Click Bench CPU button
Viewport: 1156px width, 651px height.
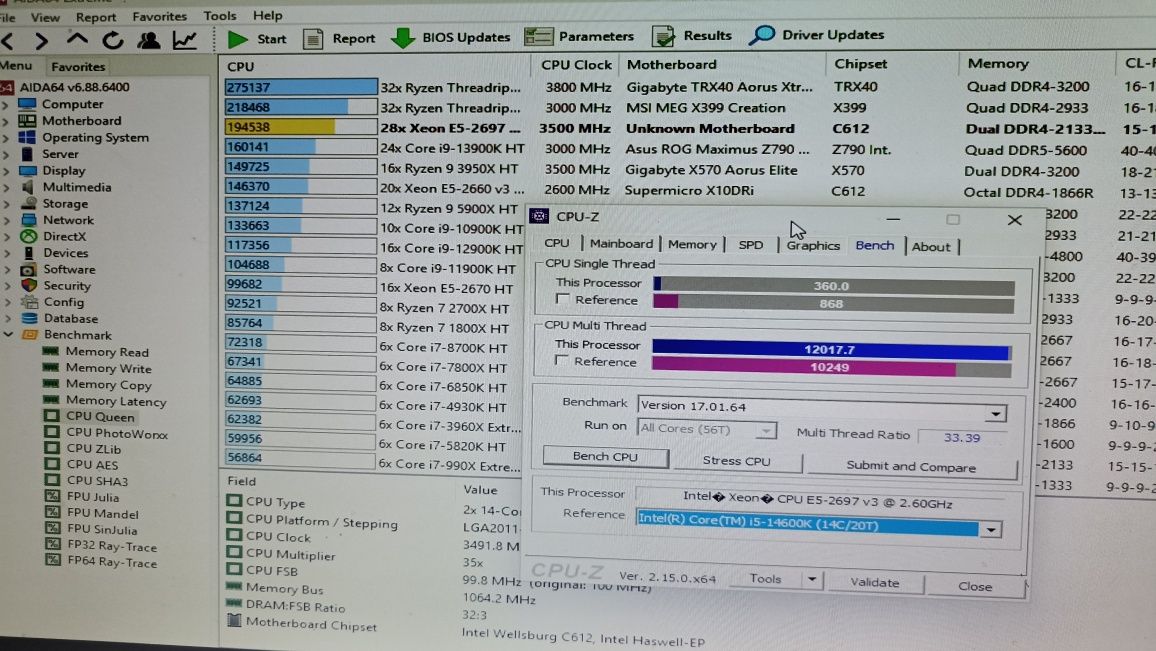click(605, 456)
